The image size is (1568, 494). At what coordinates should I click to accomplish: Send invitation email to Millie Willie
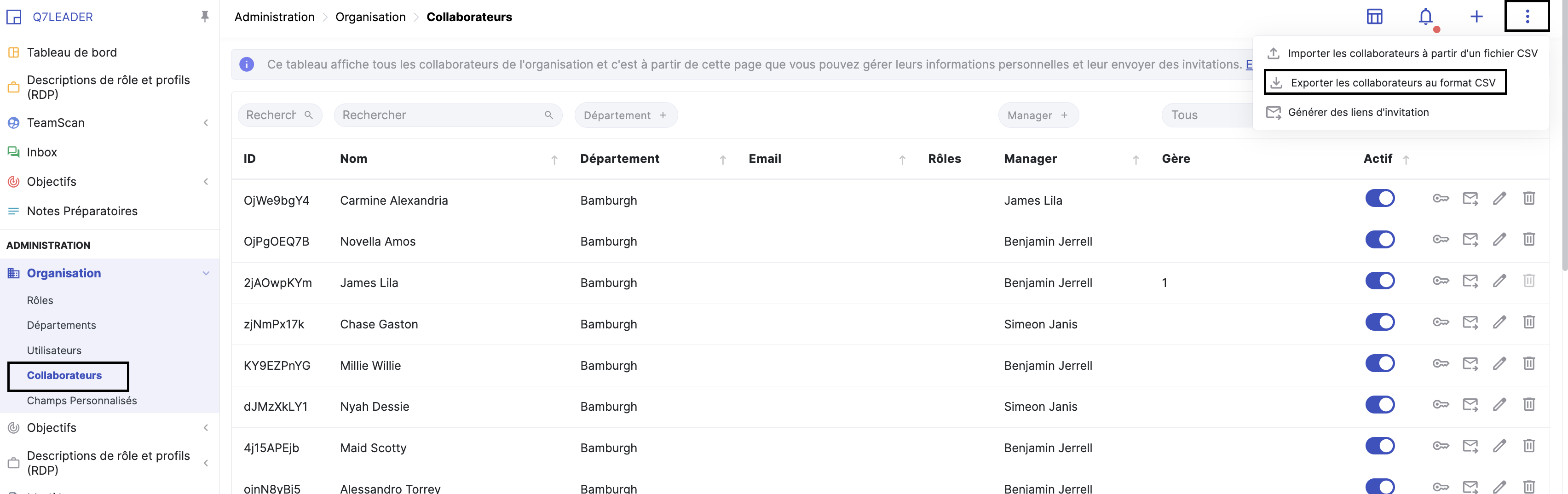[1470, 364]
